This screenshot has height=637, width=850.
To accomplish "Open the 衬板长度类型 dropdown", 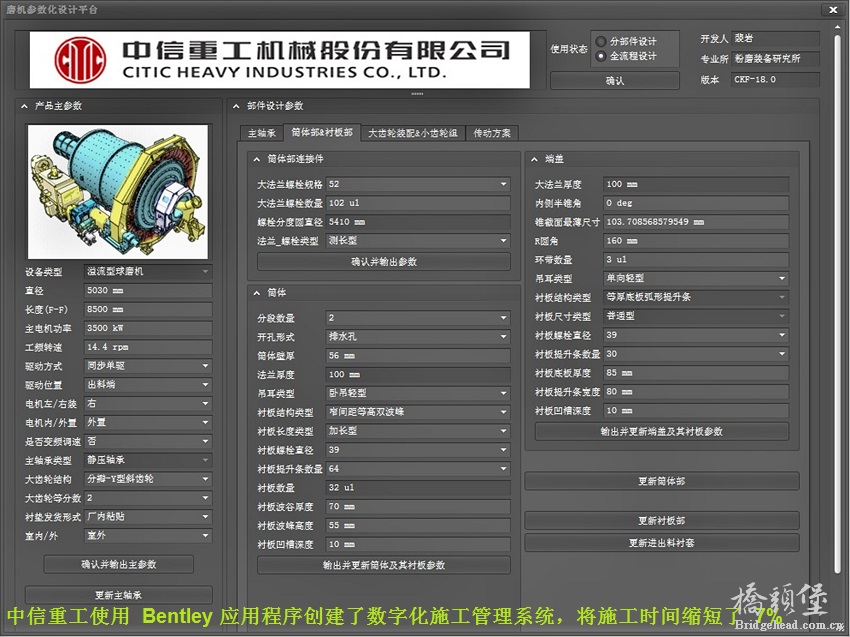I will (418, 431).
